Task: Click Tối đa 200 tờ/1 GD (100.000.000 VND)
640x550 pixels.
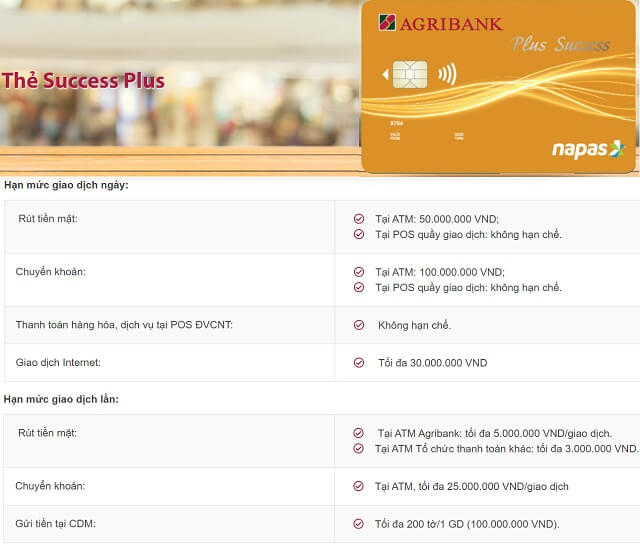Action: coord(467,524)
